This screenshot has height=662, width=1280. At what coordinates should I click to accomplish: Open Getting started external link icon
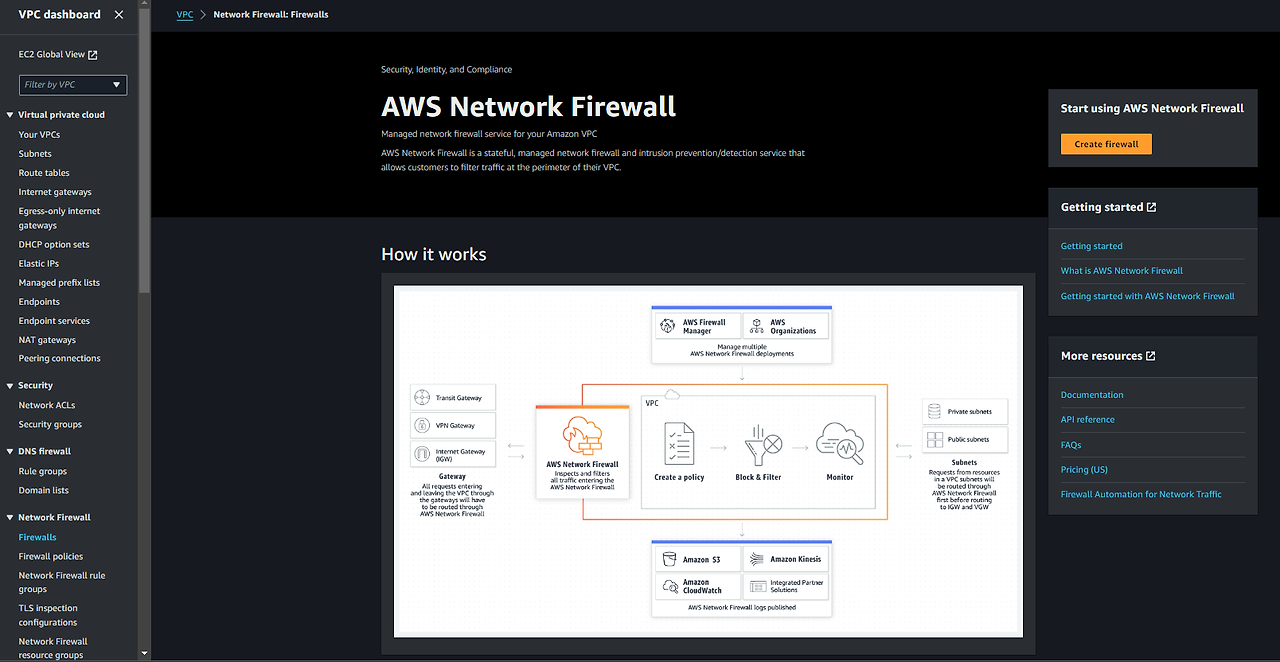point(1151,207)
